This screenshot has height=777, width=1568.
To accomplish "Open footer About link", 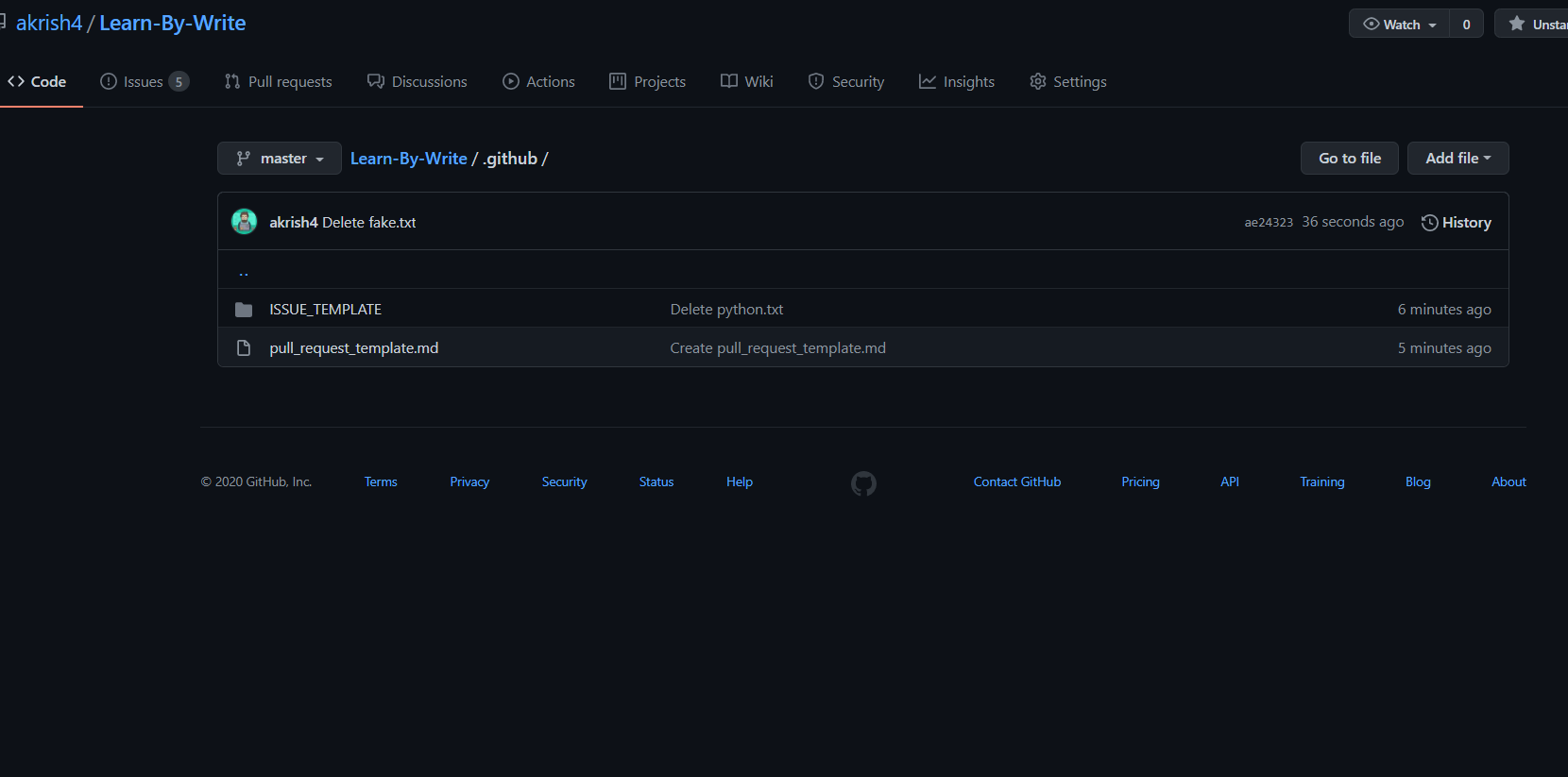I will 1508,481.
